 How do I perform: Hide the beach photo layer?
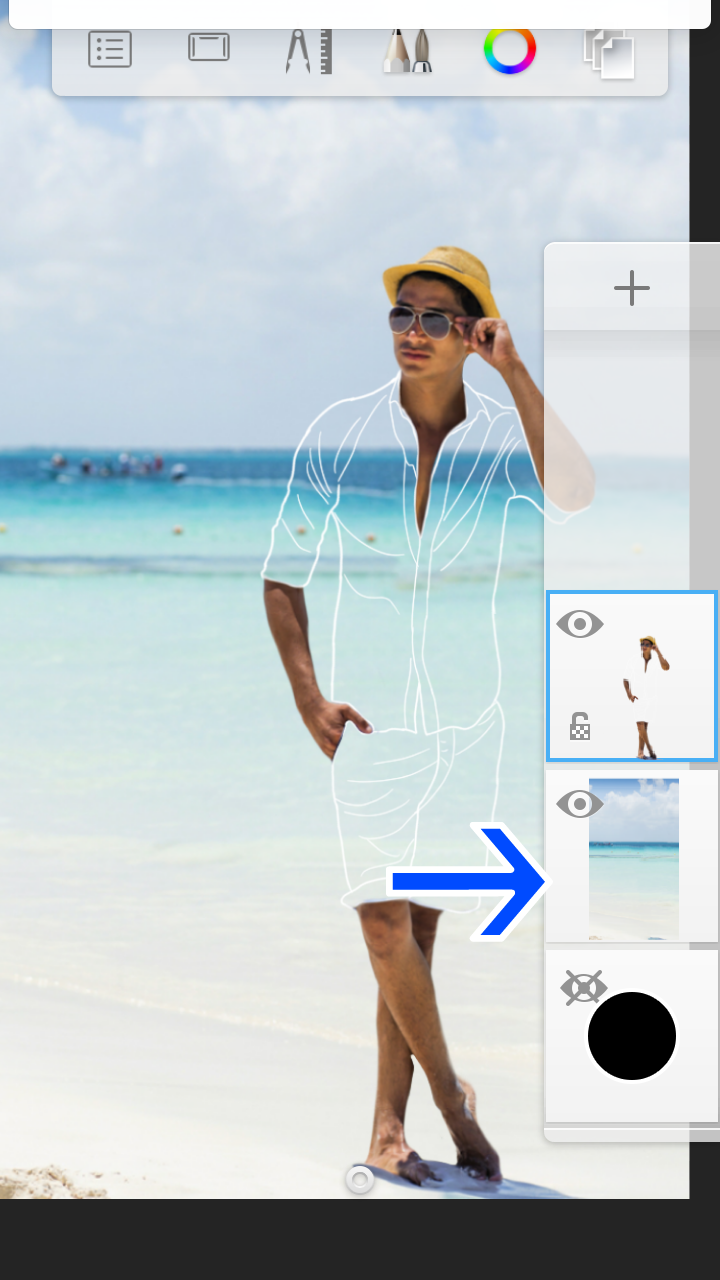pos(580,804)
